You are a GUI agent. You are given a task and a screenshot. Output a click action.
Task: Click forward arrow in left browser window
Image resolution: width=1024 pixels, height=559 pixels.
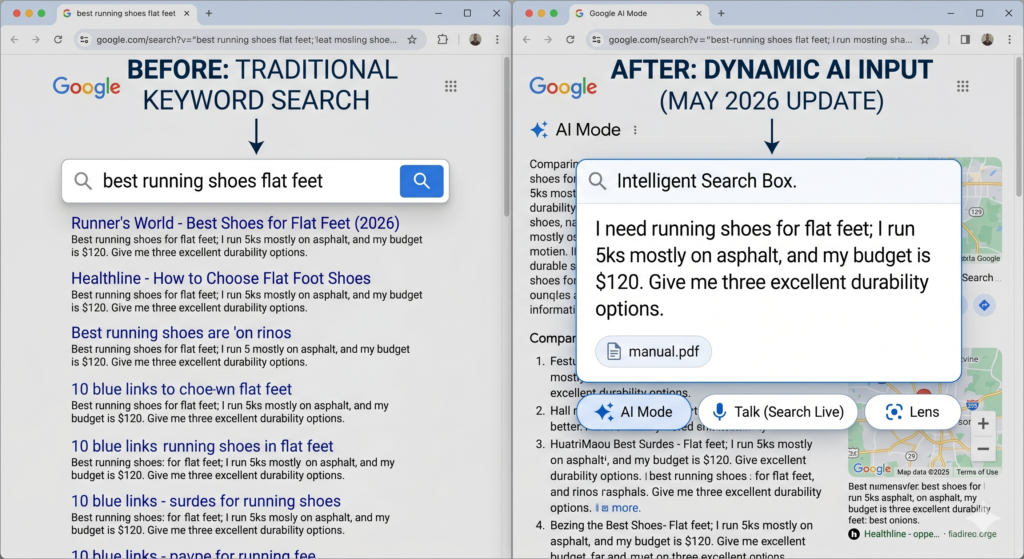tap(36, 40)
